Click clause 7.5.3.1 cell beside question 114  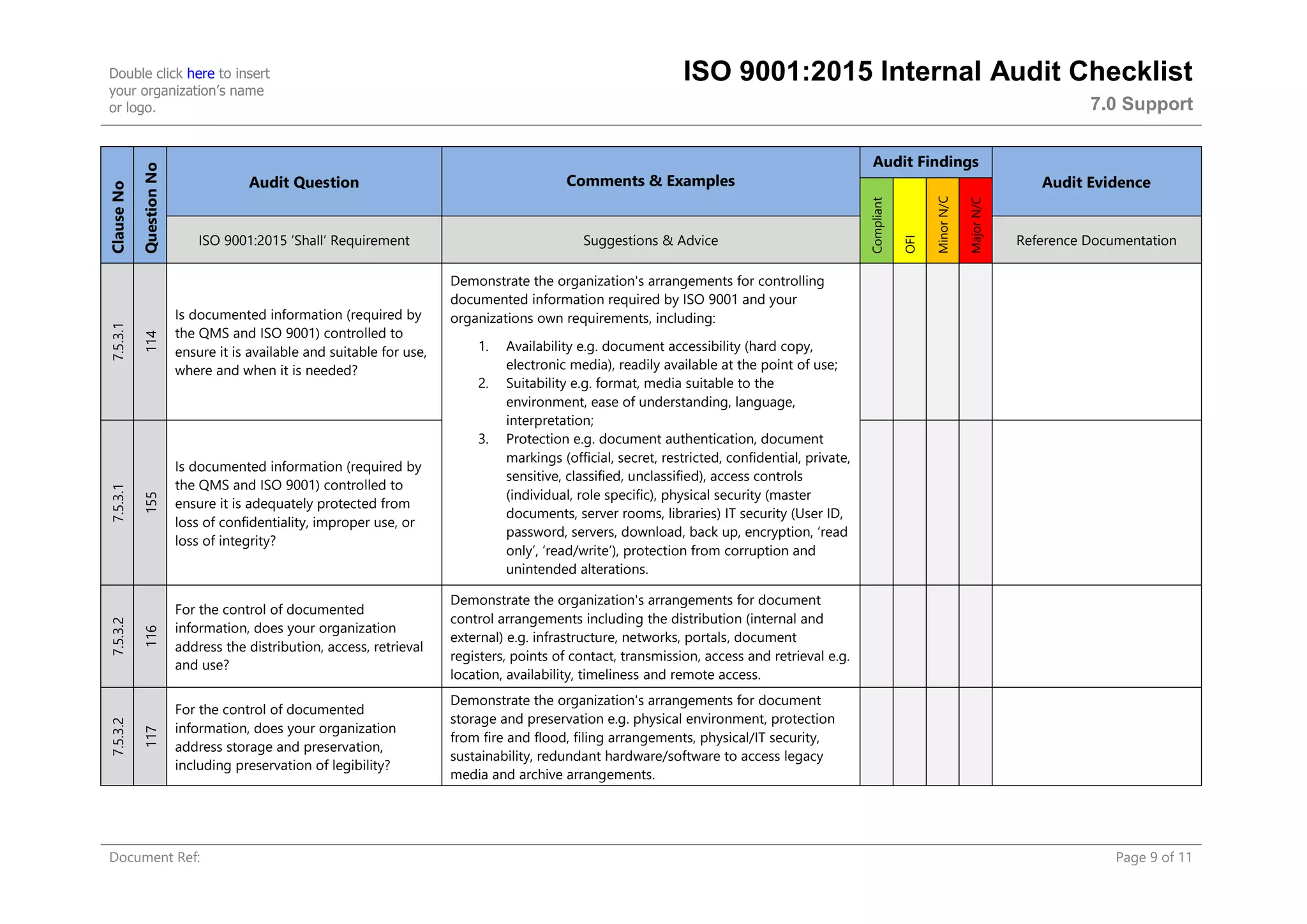(x=117, y=341)
